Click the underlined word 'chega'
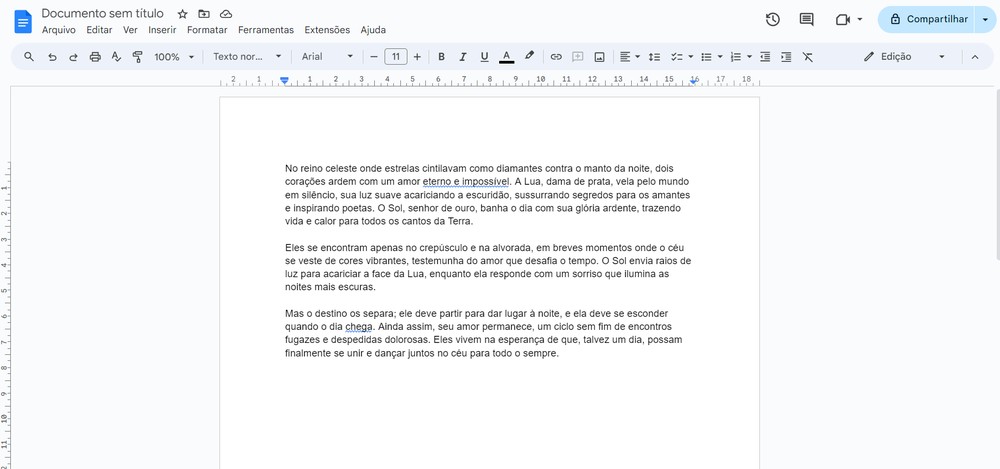1000x469 pixels. coord(359,327)
